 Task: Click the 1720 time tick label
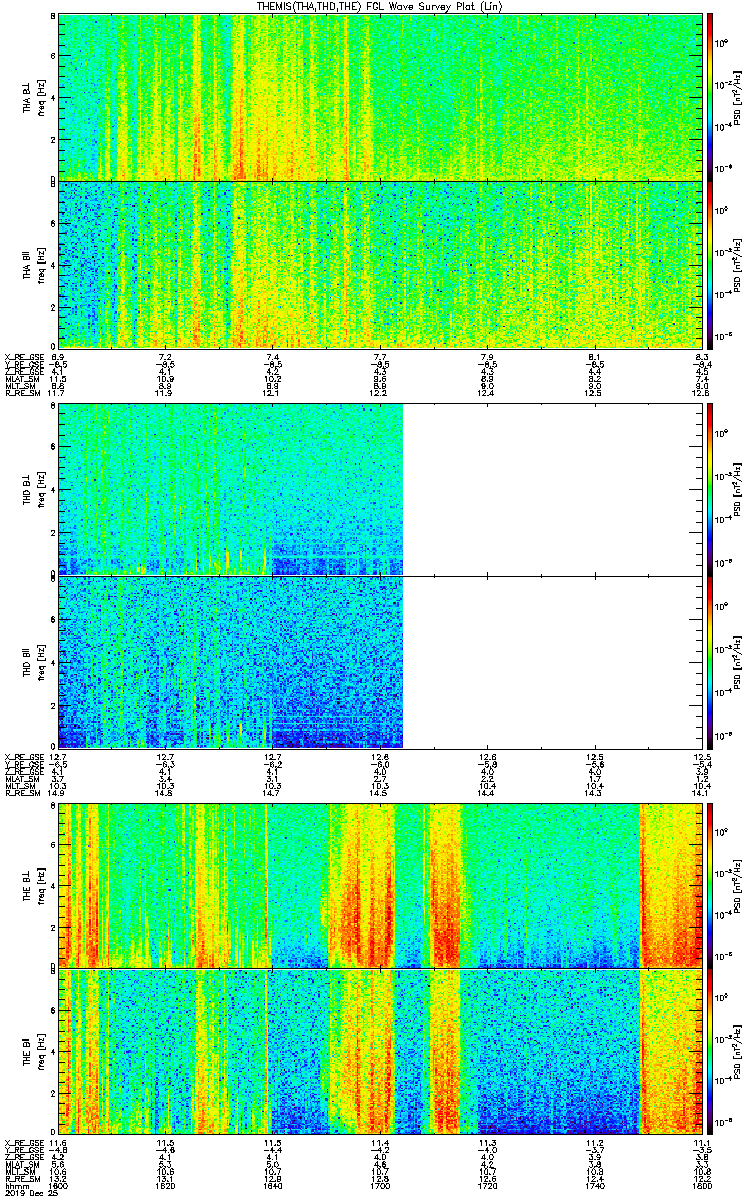pyautogui.click(x=488, y=1185)
